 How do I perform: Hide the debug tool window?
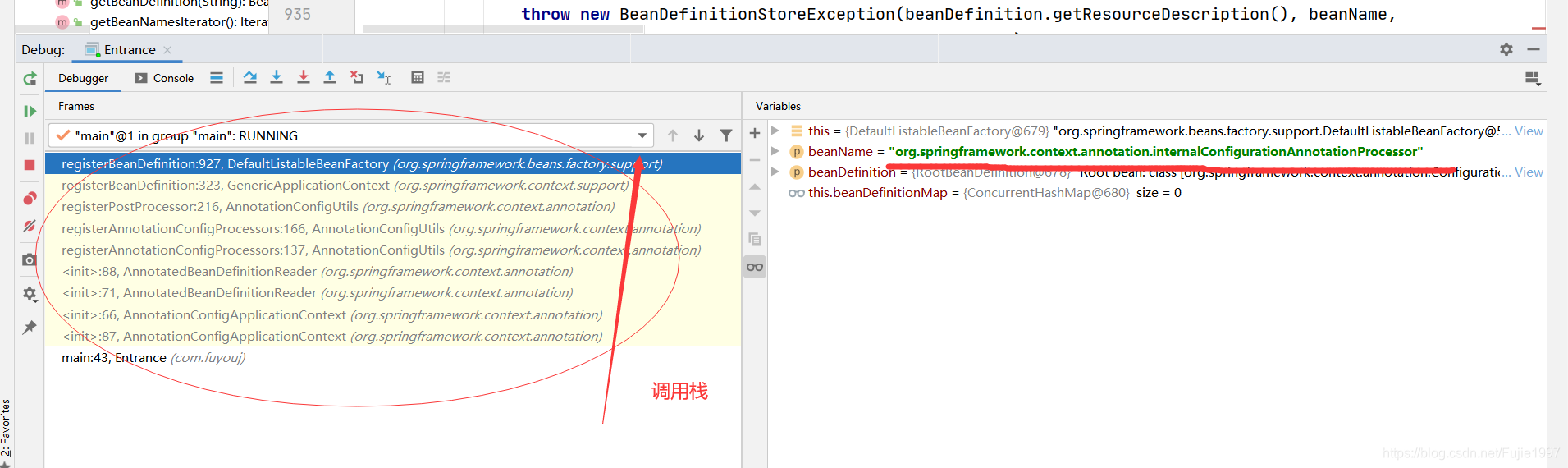(1533, 49)
